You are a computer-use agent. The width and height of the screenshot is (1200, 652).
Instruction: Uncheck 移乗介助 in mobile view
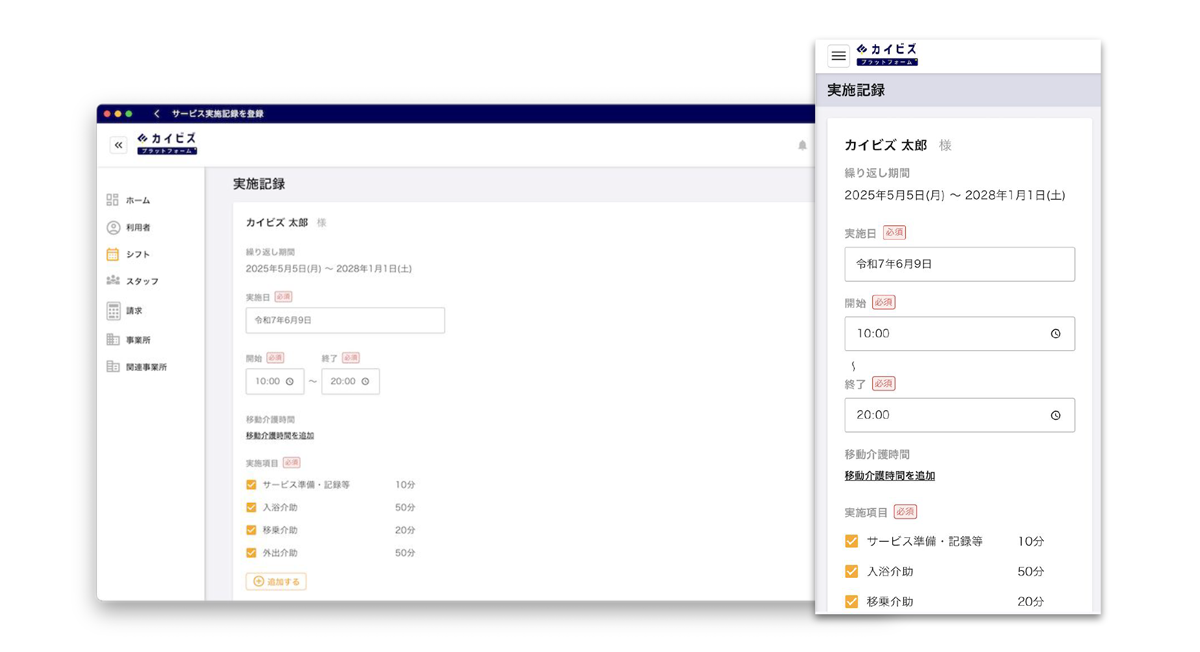(x=851, y=601)
